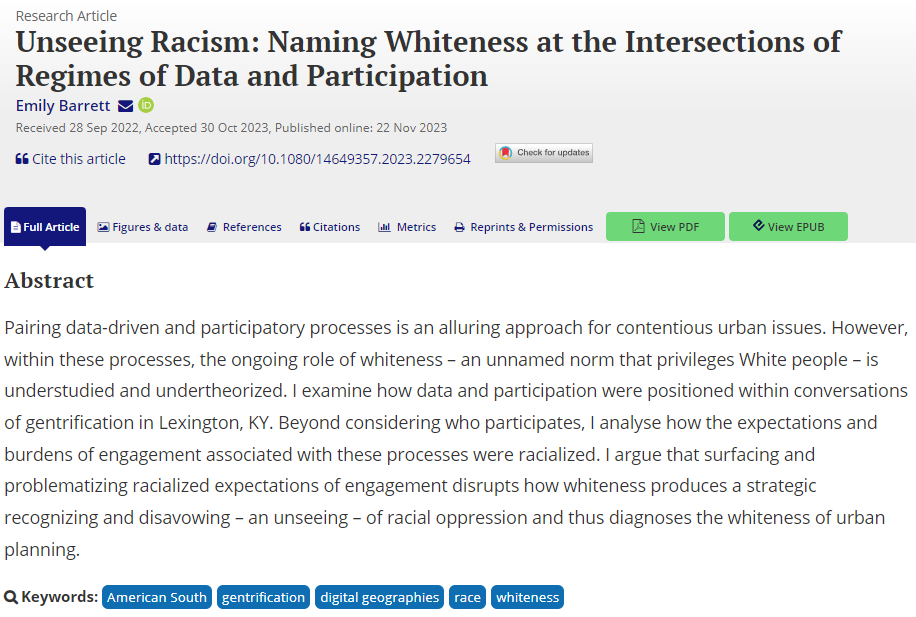Open the author's ORCID iD icon
Viewport: 916px width, 617px height.
(146, 106)
